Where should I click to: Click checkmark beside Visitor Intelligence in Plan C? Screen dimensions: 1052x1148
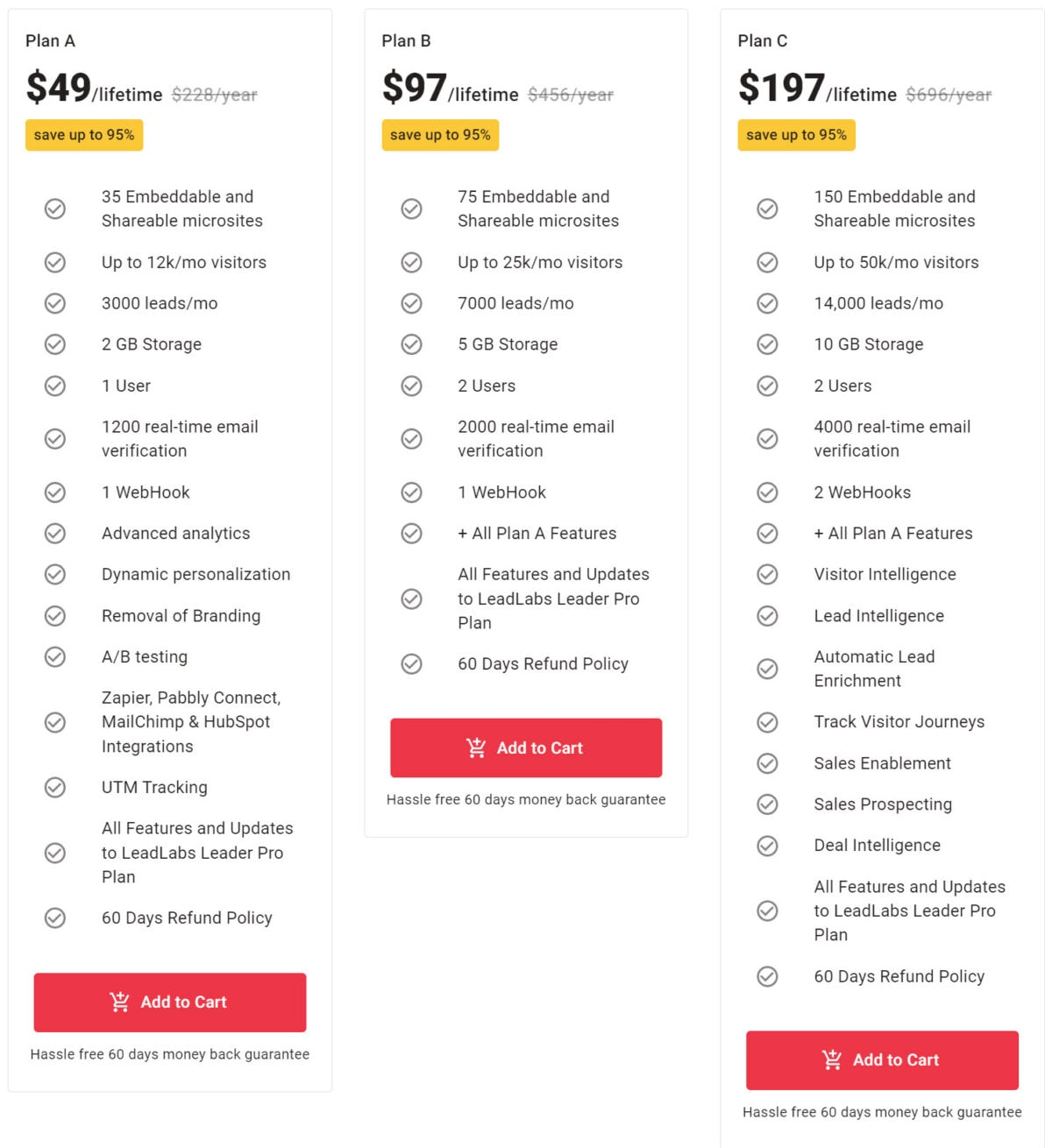click(767, 574)
